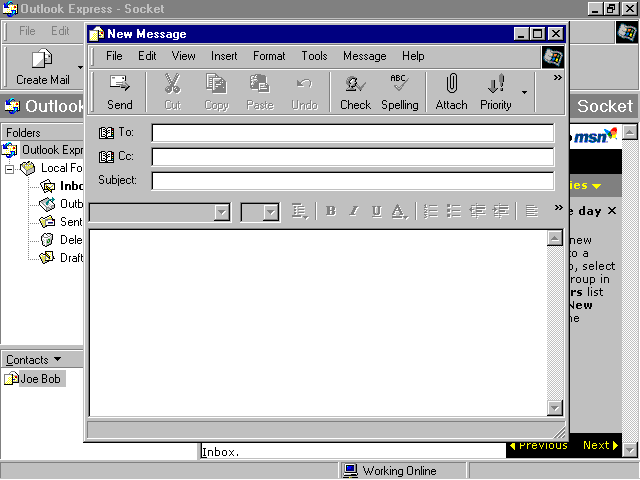This screenshot has height=480, width=640.
Task: Open the Tools menu
Action: (314, 56)
